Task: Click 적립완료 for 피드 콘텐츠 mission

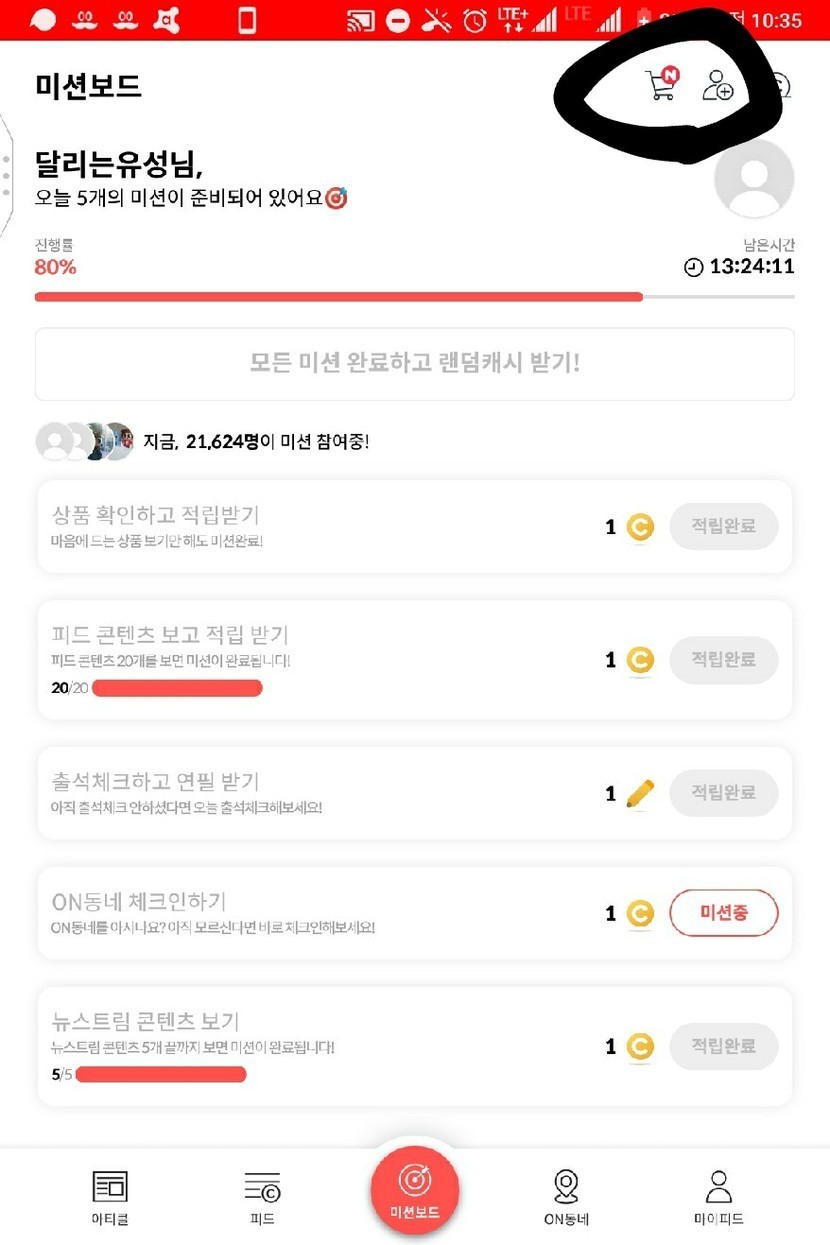Action: 723,659
